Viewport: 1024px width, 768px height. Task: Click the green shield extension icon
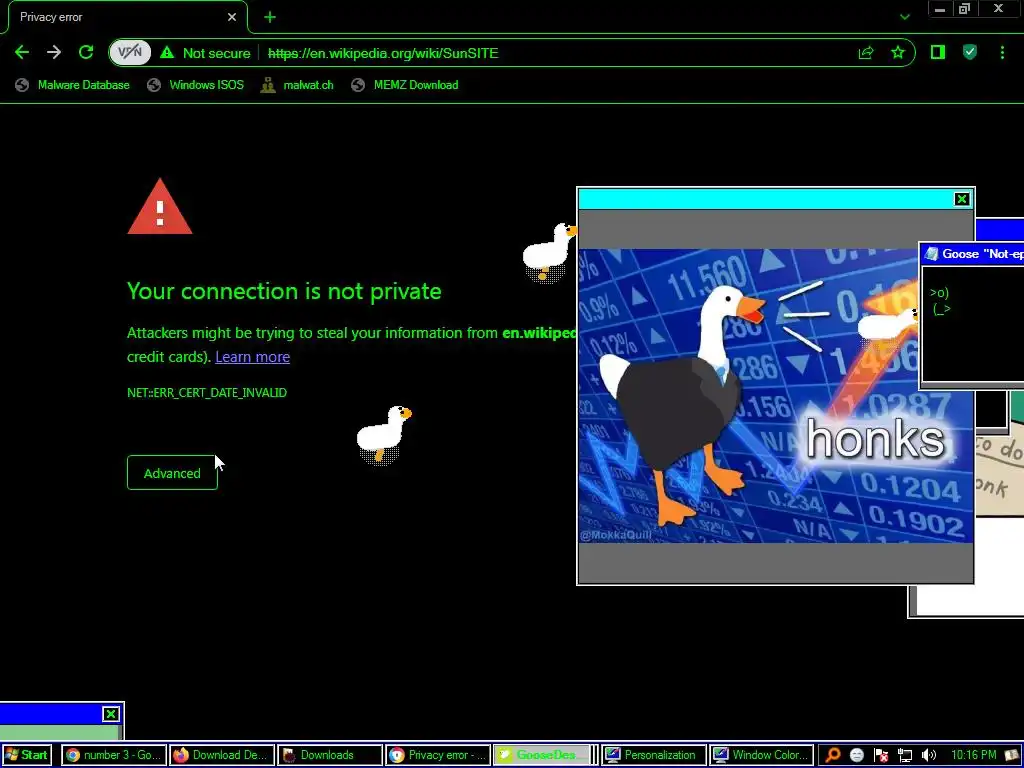point(970,53)
